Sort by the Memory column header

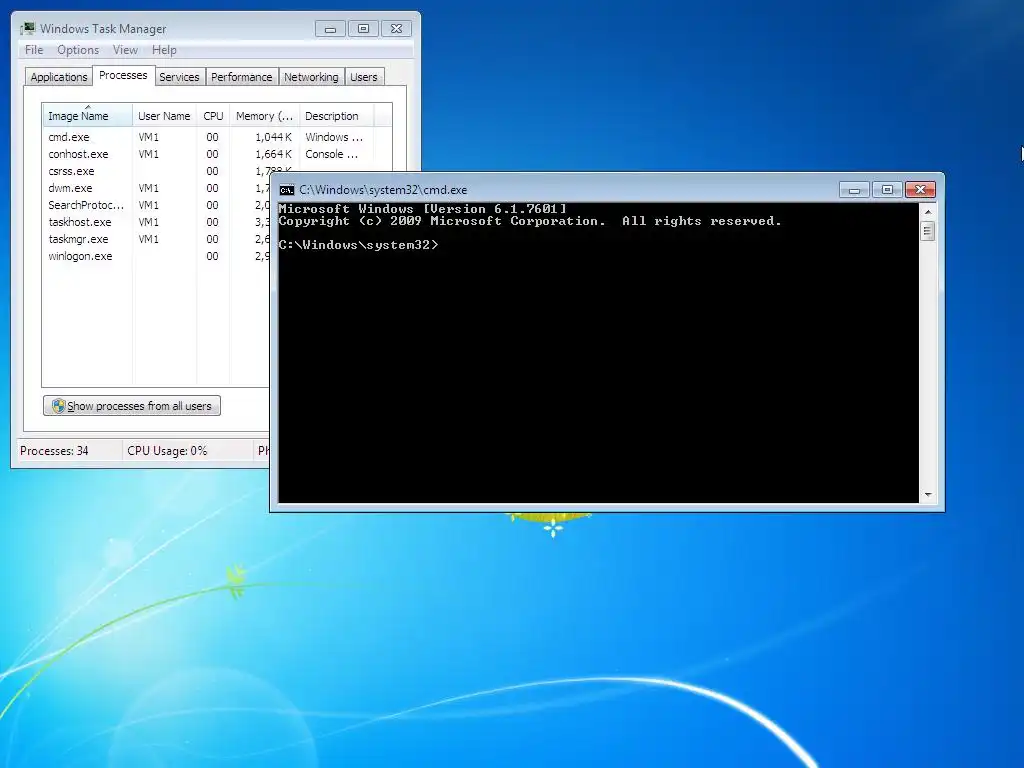[x=264, y=116]
